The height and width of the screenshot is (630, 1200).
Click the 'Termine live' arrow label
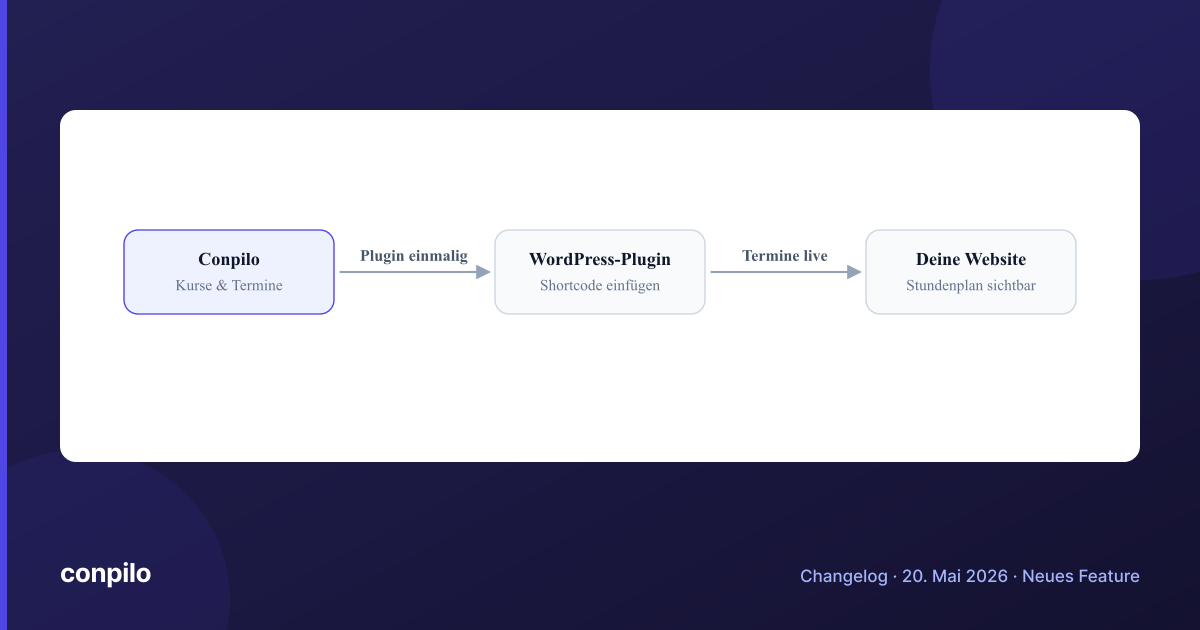click(x=785, y=256)
